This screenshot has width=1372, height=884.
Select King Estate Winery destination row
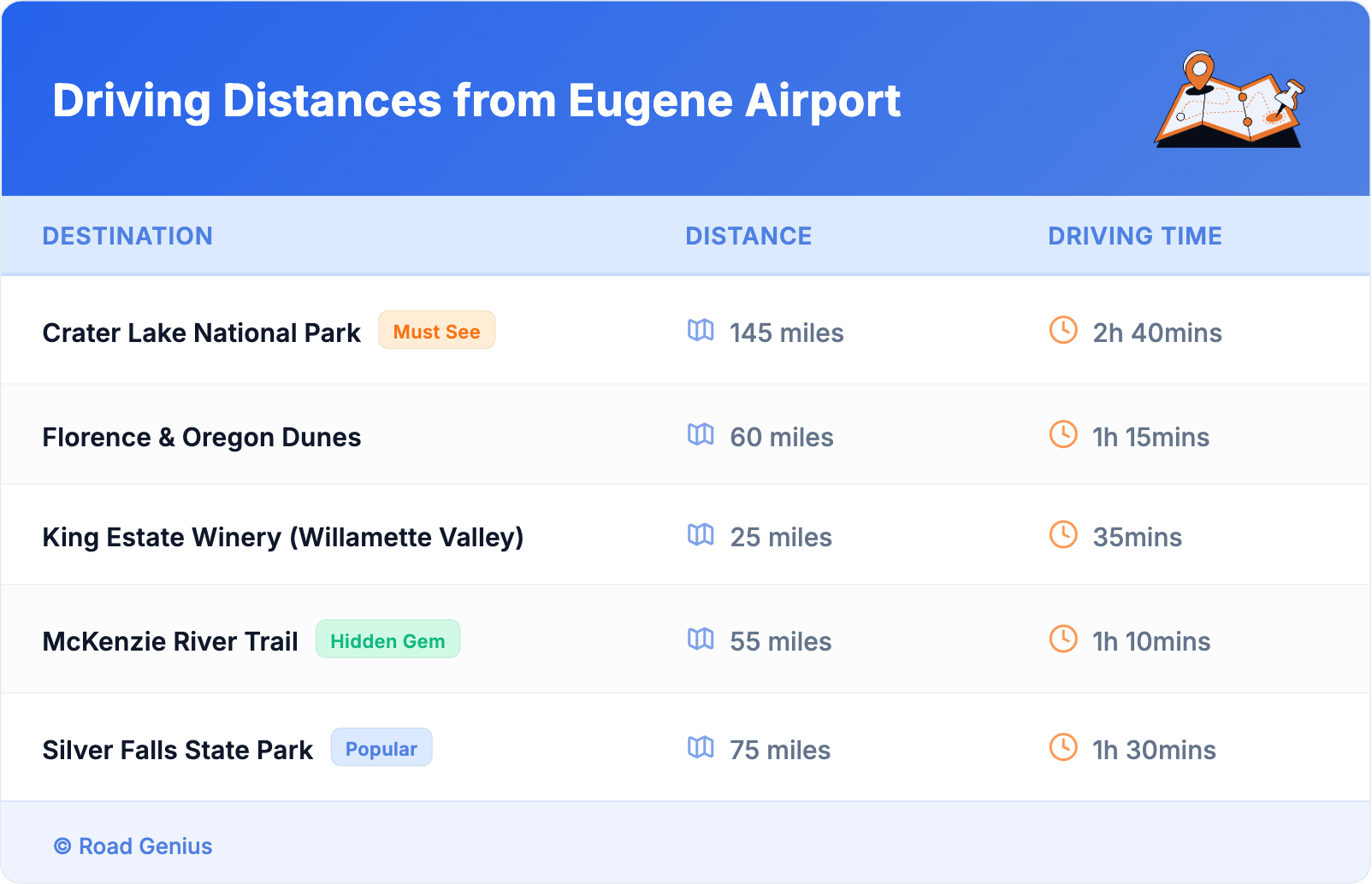(x=283, y=537)
